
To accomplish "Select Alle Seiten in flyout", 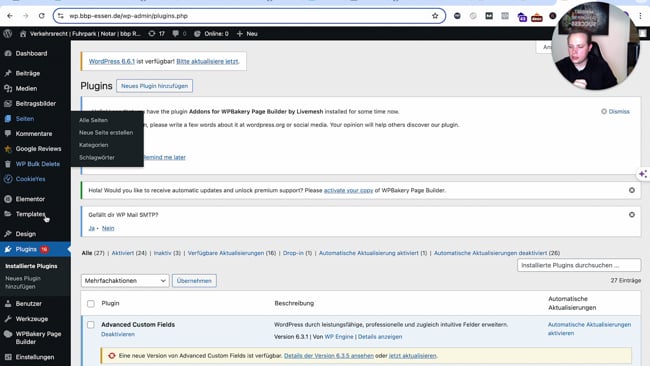I will 93,120.
